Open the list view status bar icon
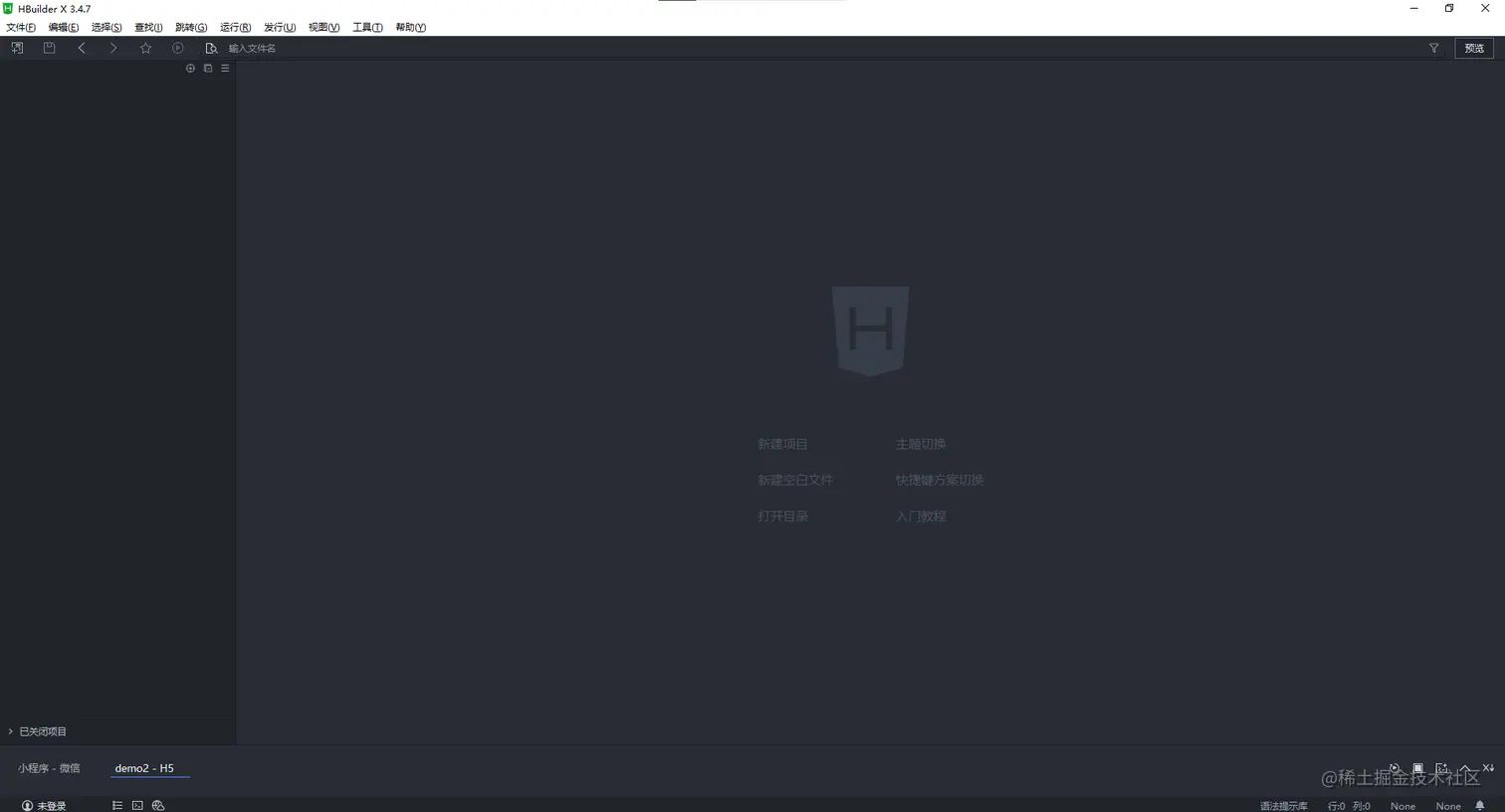 point(117,806)
